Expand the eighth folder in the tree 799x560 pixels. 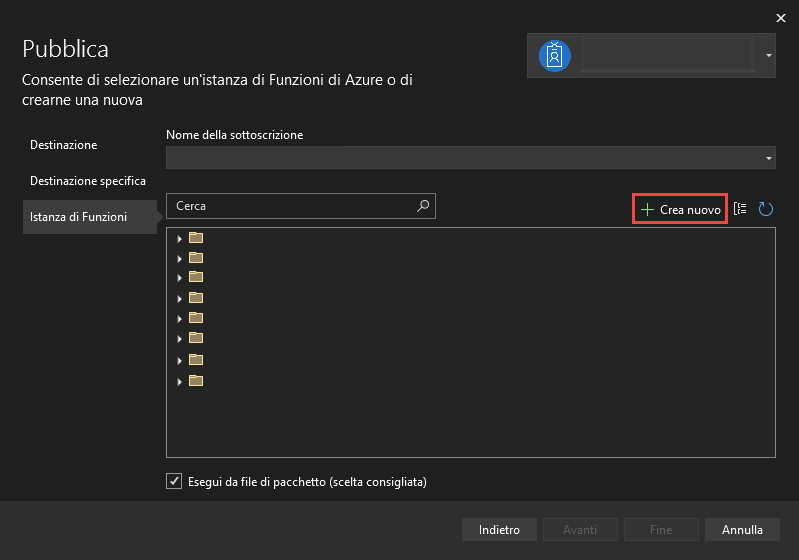pos(179,382)
